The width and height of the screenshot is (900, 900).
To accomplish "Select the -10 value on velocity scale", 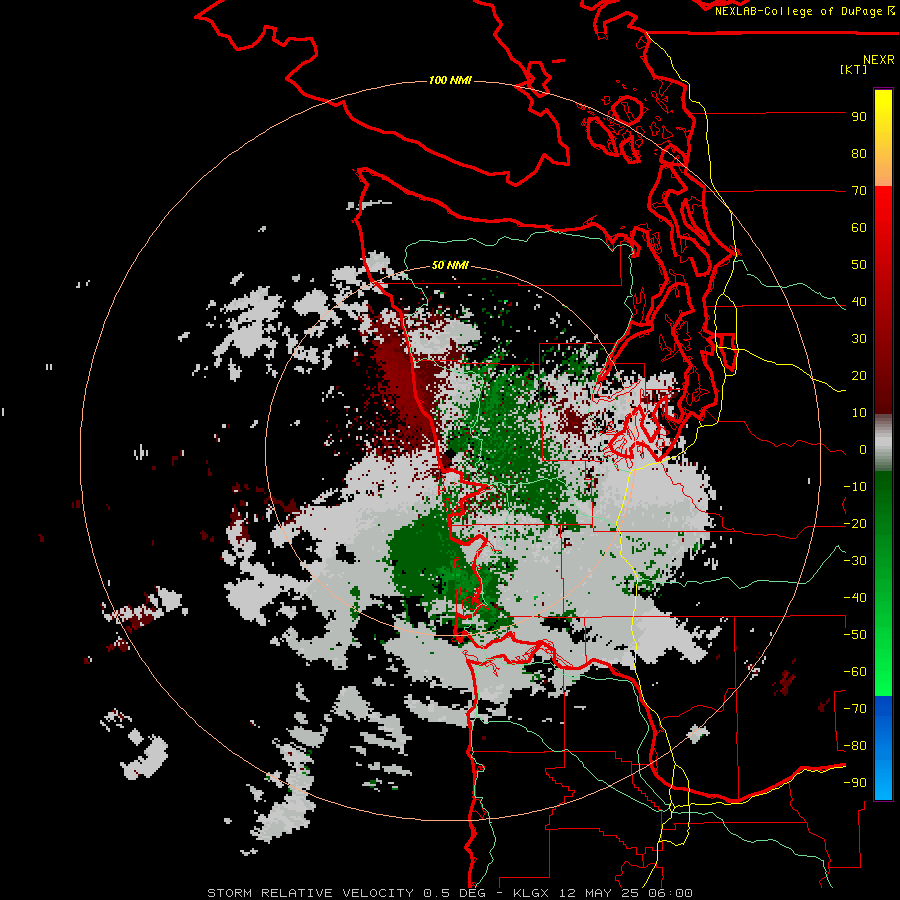I will 855,487.
